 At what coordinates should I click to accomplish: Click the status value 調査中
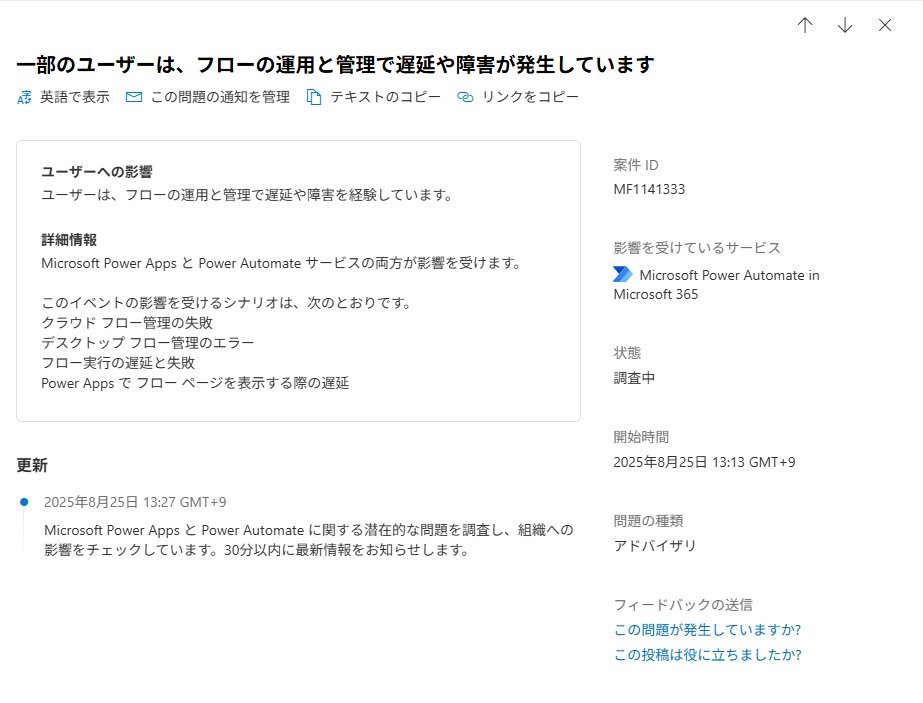click(634, 378)
